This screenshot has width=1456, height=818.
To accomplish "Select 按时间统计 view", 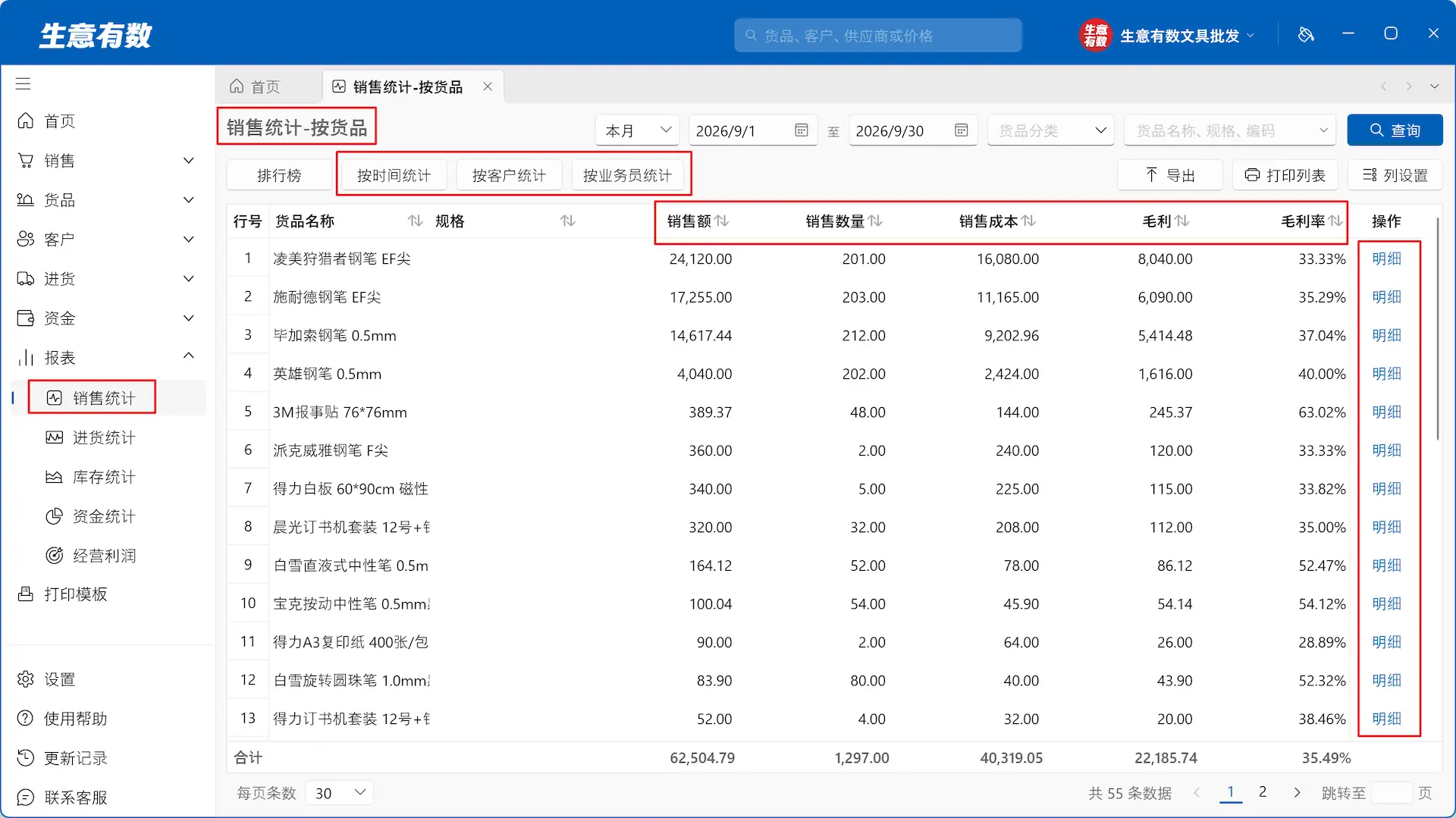I will [x=394, y=175].
